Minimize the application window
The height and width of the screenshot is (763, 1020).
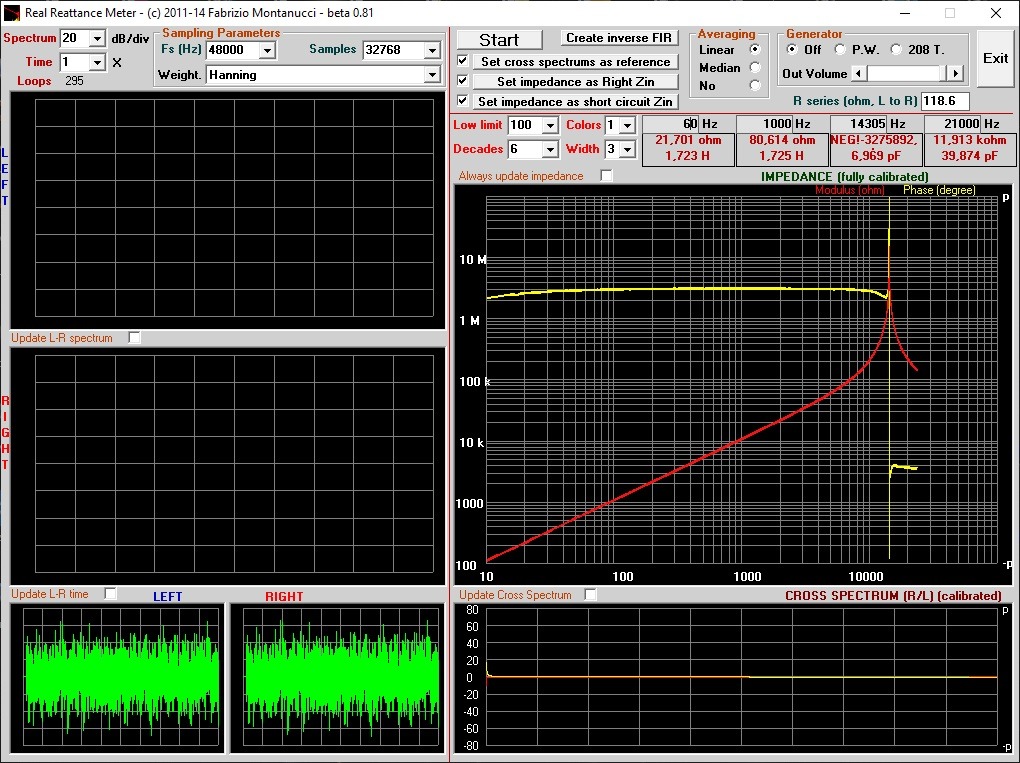(x=905, y=13)
